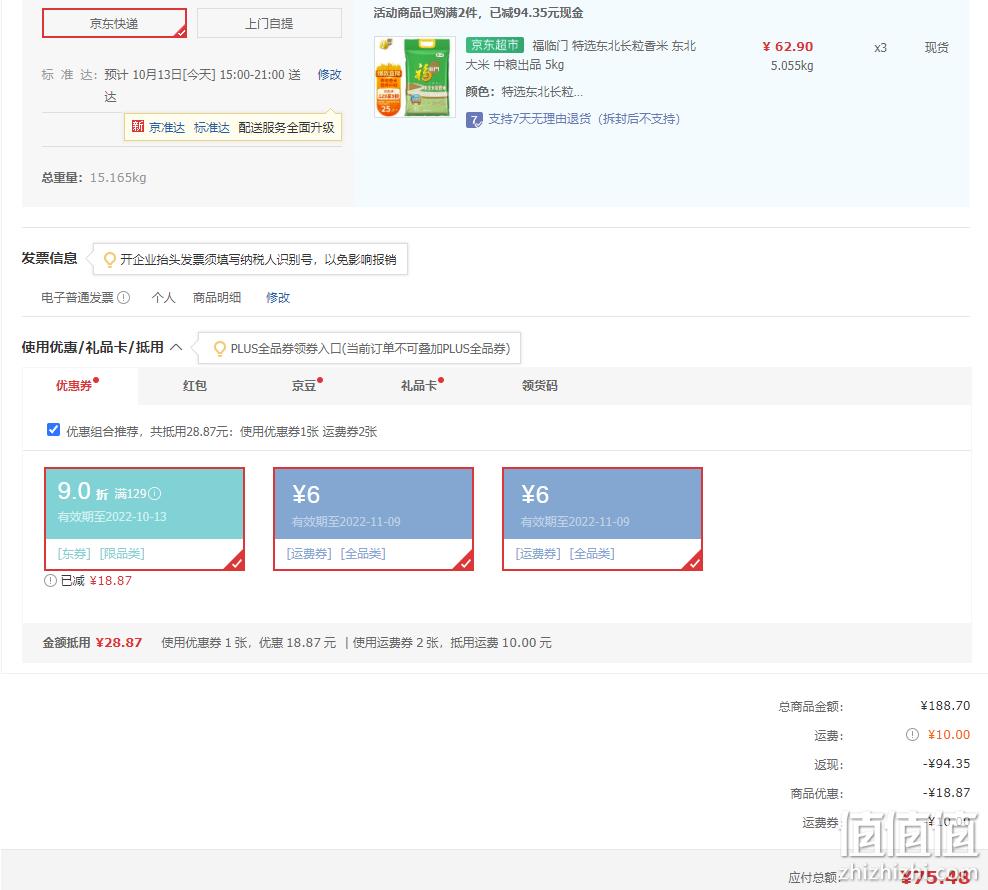Open 支持7天无理由退货 policy link

[583, 119]
